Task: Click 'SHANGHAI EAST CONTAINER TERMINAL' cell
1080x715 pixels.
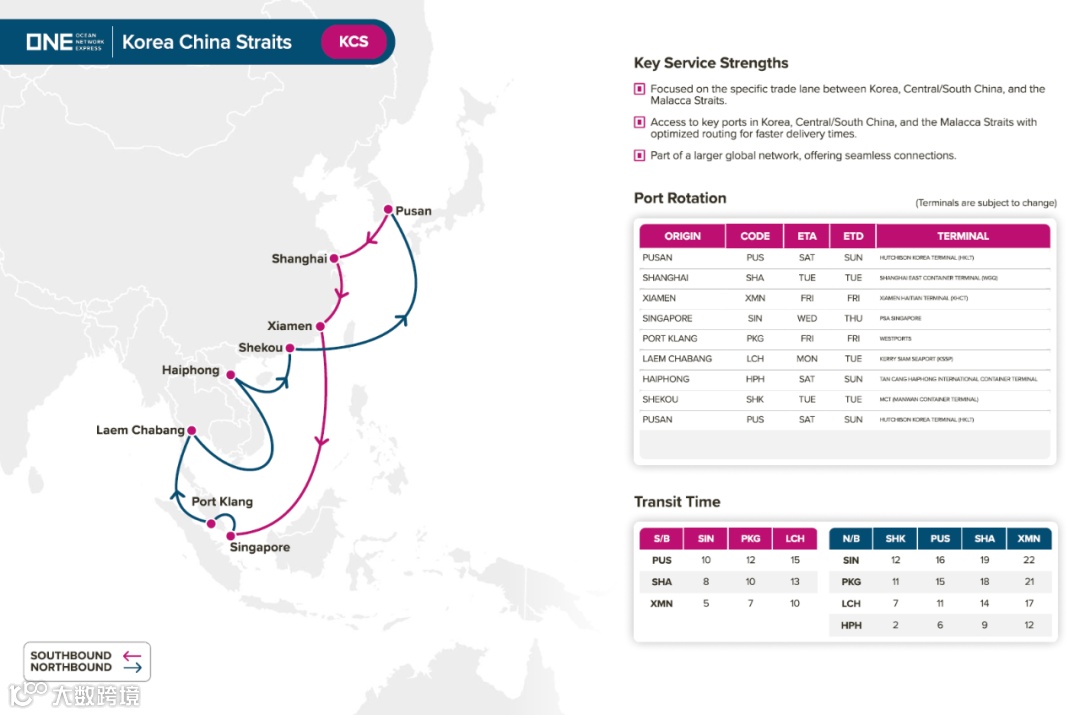Action: [938, 278]
